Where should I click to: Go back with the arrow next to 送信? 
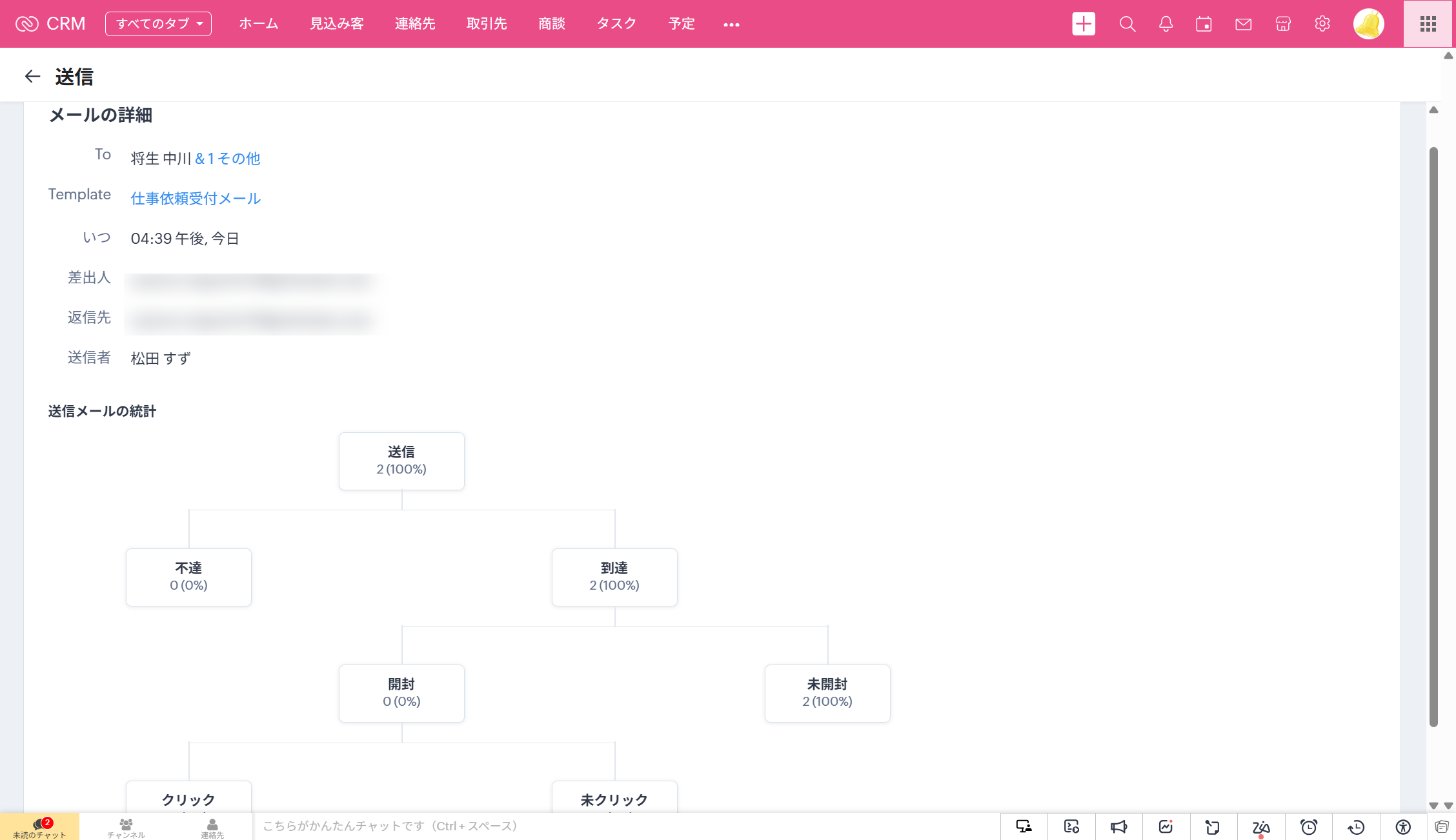32,77
